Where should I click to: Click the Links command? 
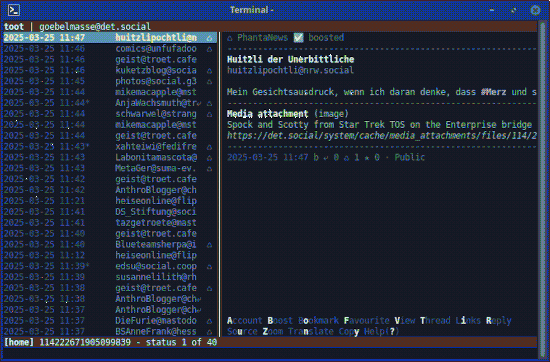468,321
